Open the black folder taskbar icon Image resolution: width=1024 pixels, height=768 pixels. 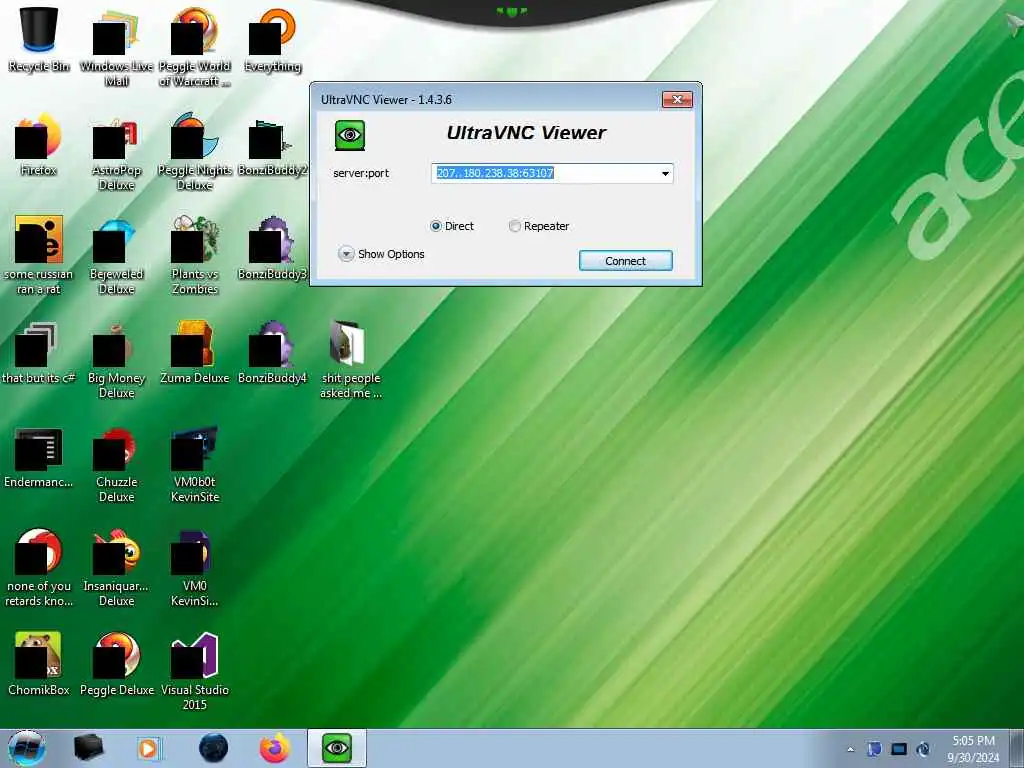[x=88, y=748]
